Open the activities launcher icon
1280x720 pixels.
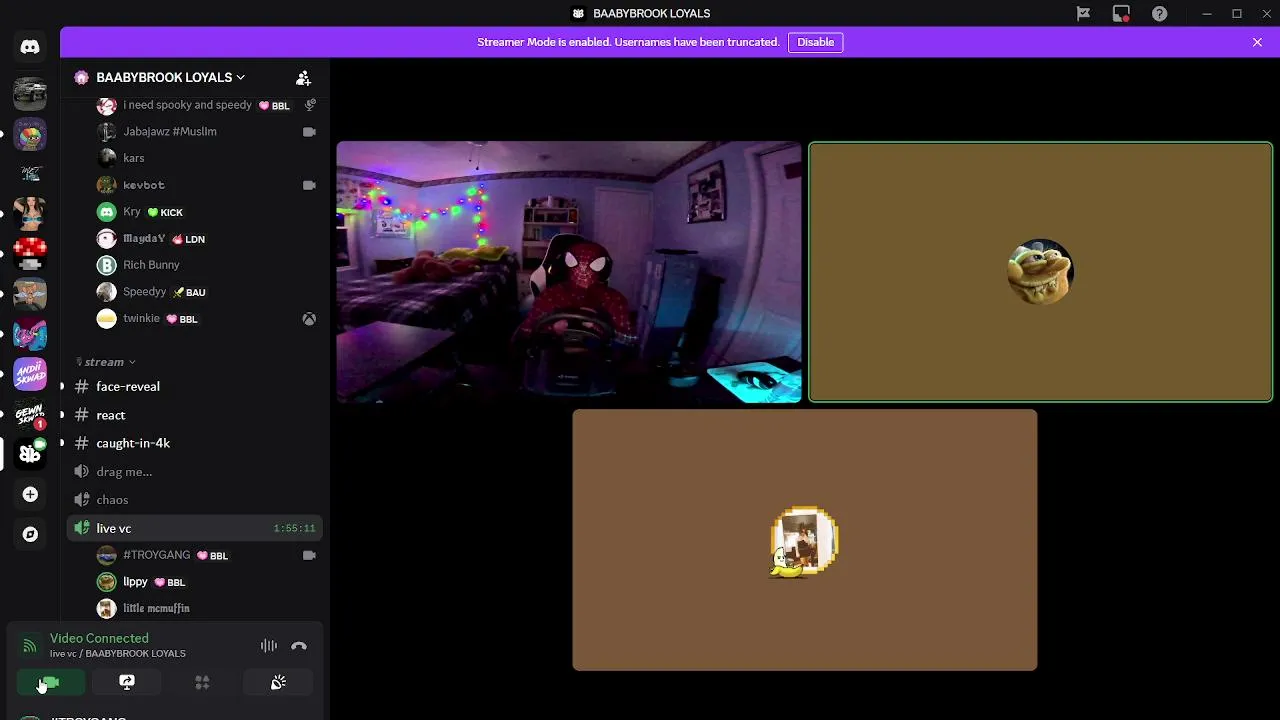pyautogui.click(x=202, y=682)
